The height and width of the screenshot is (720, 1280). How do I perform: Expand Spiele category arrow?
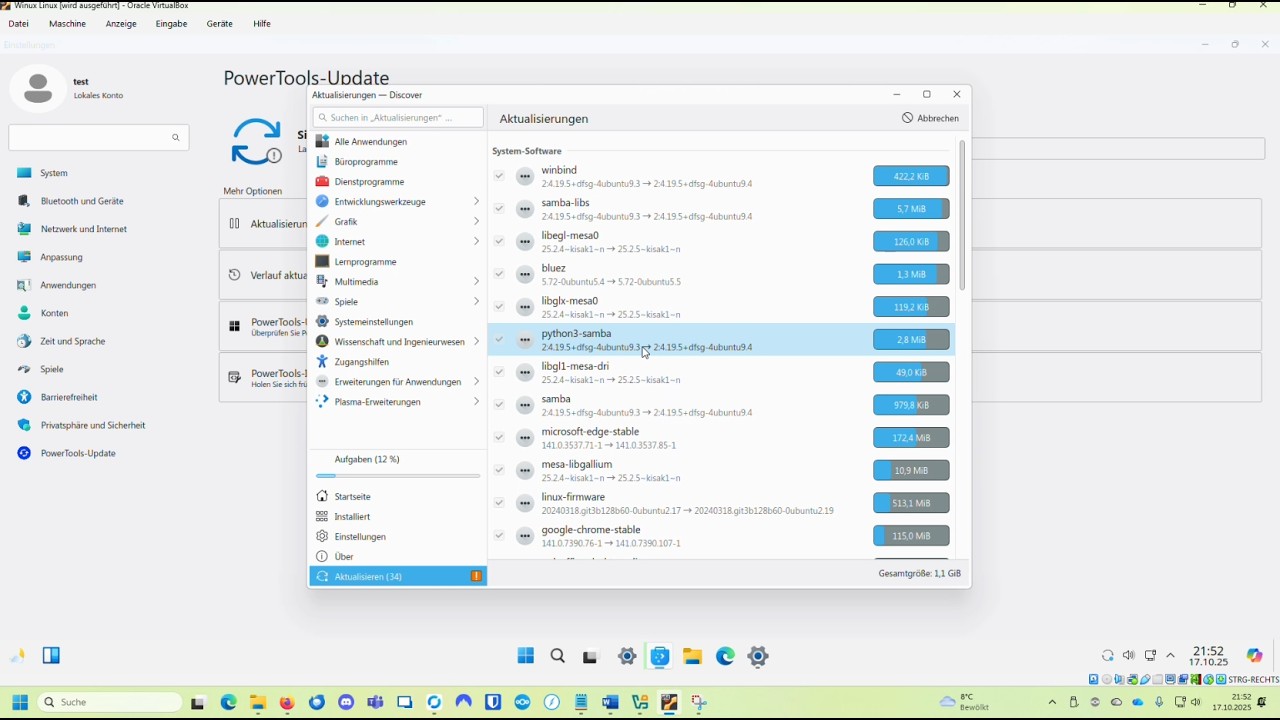click(x=476, y=301)
